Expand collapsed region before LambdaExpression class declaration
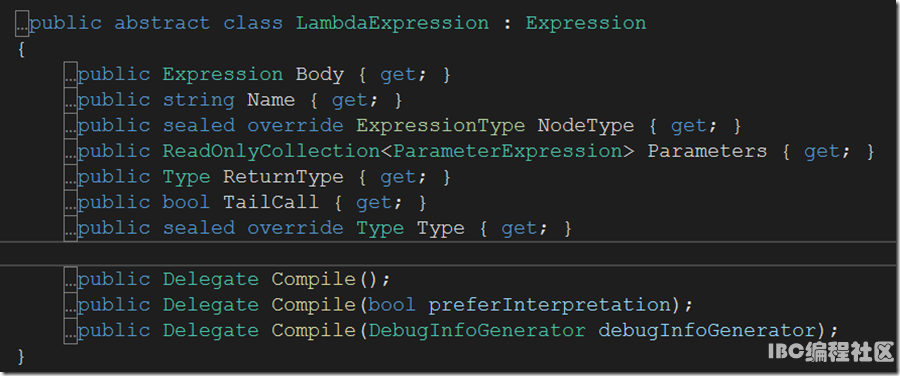This screenshot has width=900, height=376. (x=22, y=24)
